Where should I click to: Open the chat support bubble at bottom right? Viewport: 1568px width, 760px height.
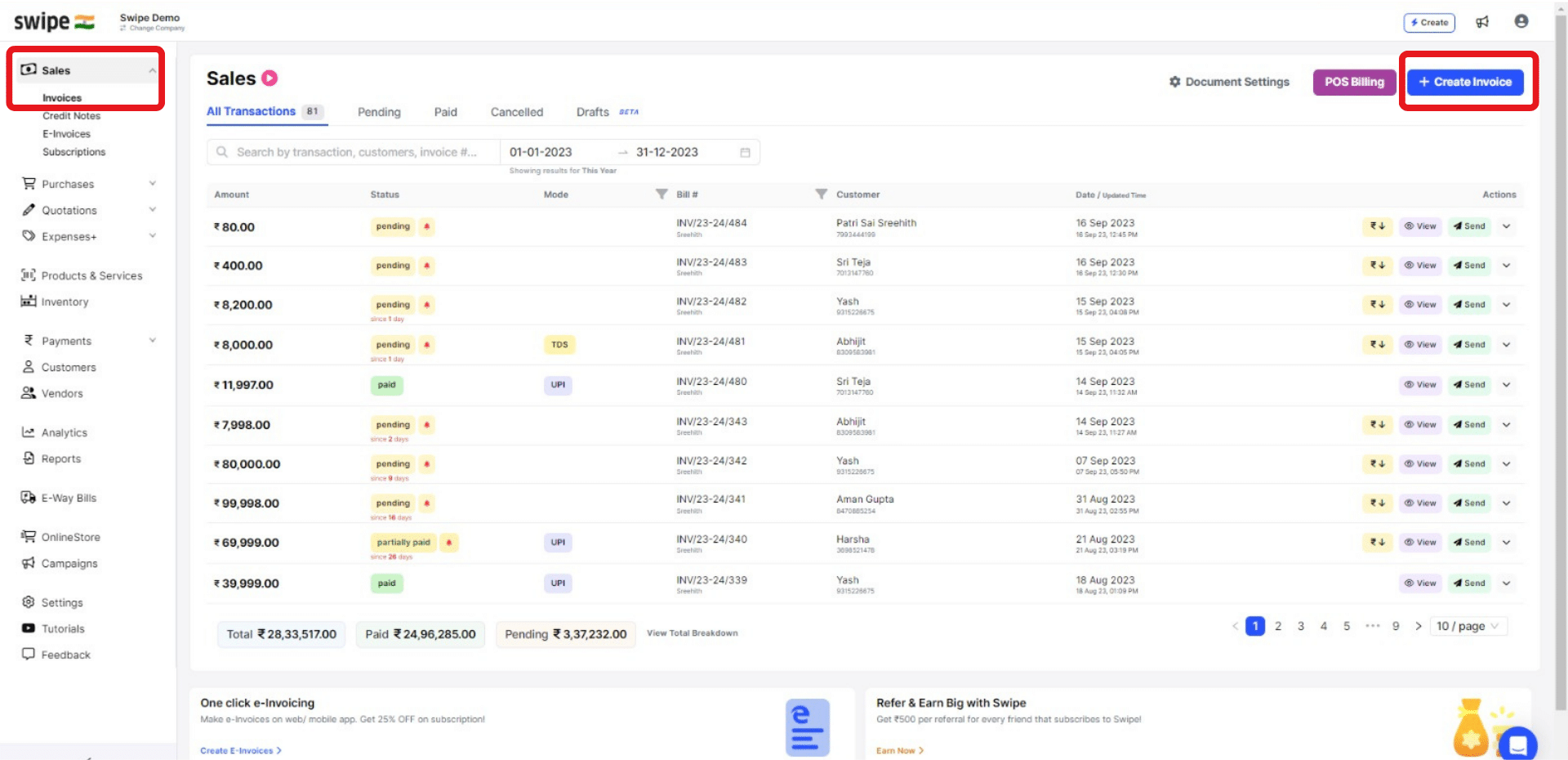[1518, 744]
